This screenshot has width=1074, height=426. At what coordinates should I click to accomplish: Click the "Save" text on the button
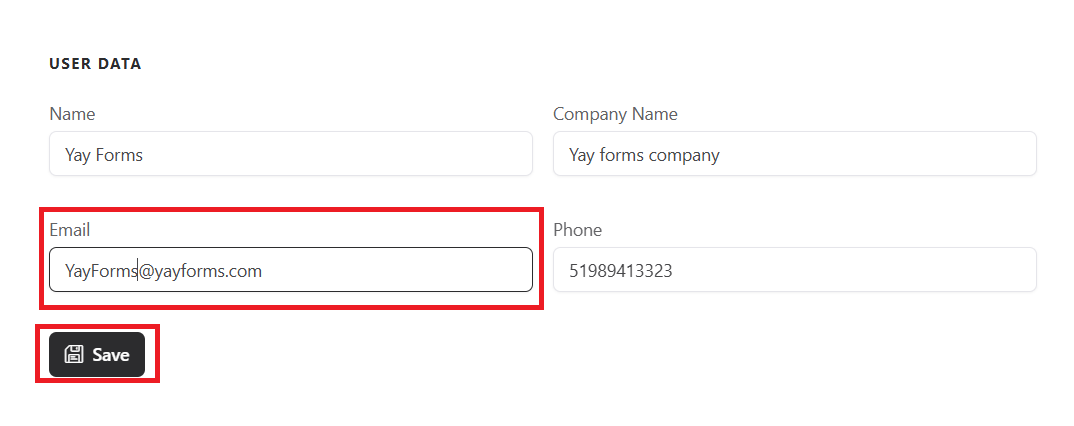coord(111,355)
